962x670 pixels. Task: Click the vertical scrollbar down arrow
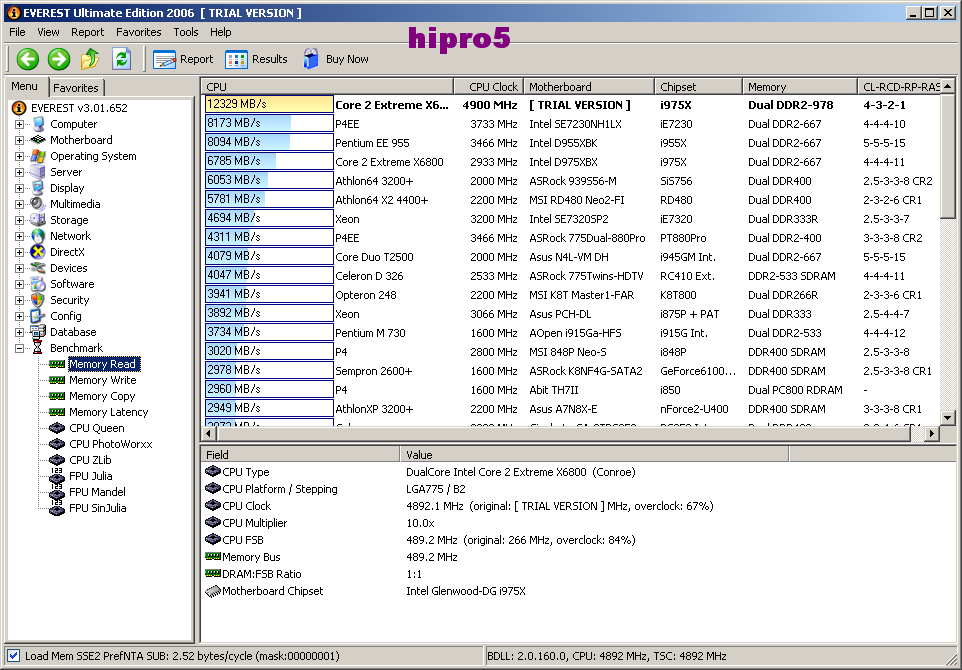(x=948, y=418)
